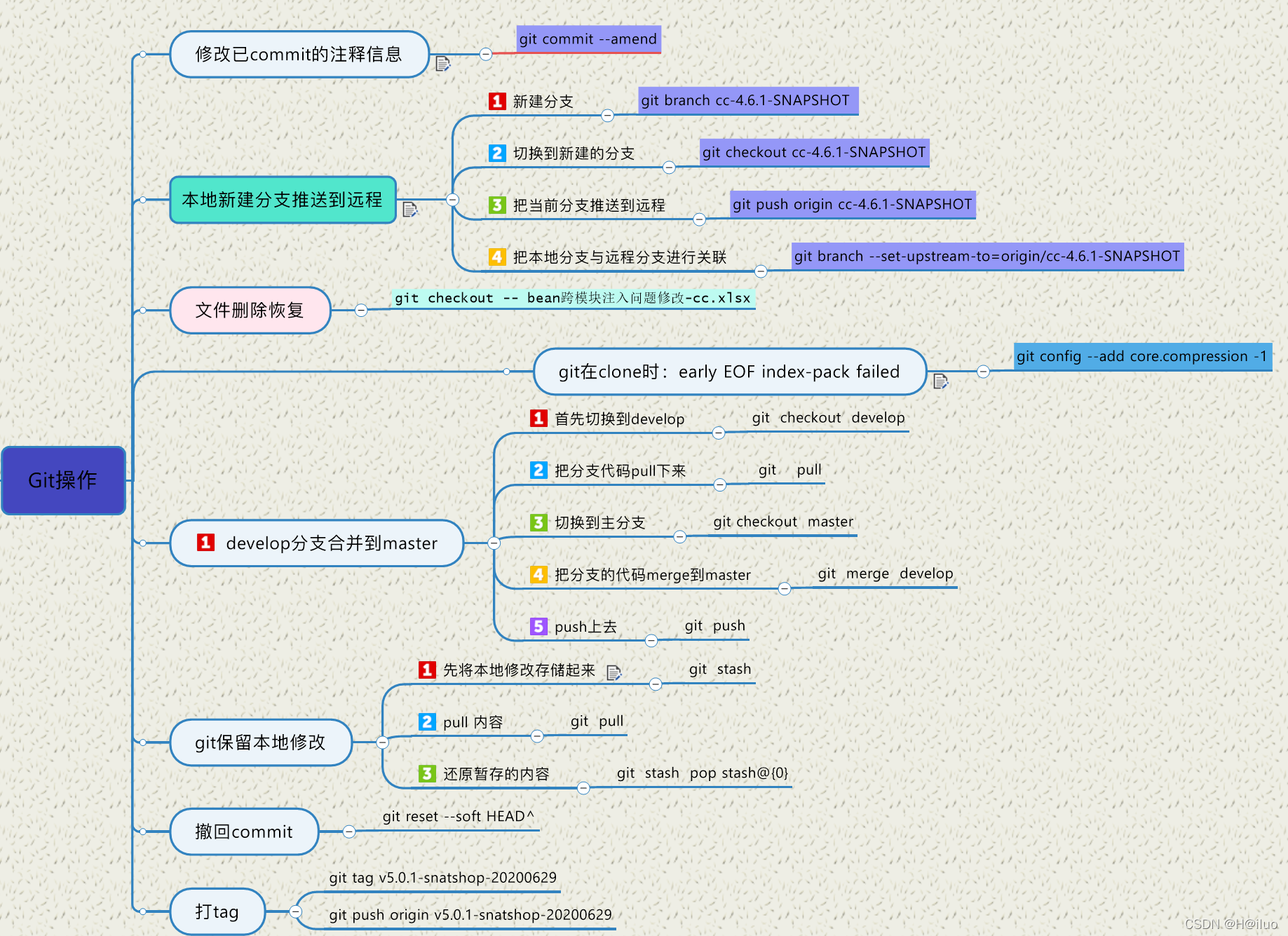The image size is (1288, 936).
Task: Open the note icon beside 修改已commit的注释信息
Action: (442, 65)
